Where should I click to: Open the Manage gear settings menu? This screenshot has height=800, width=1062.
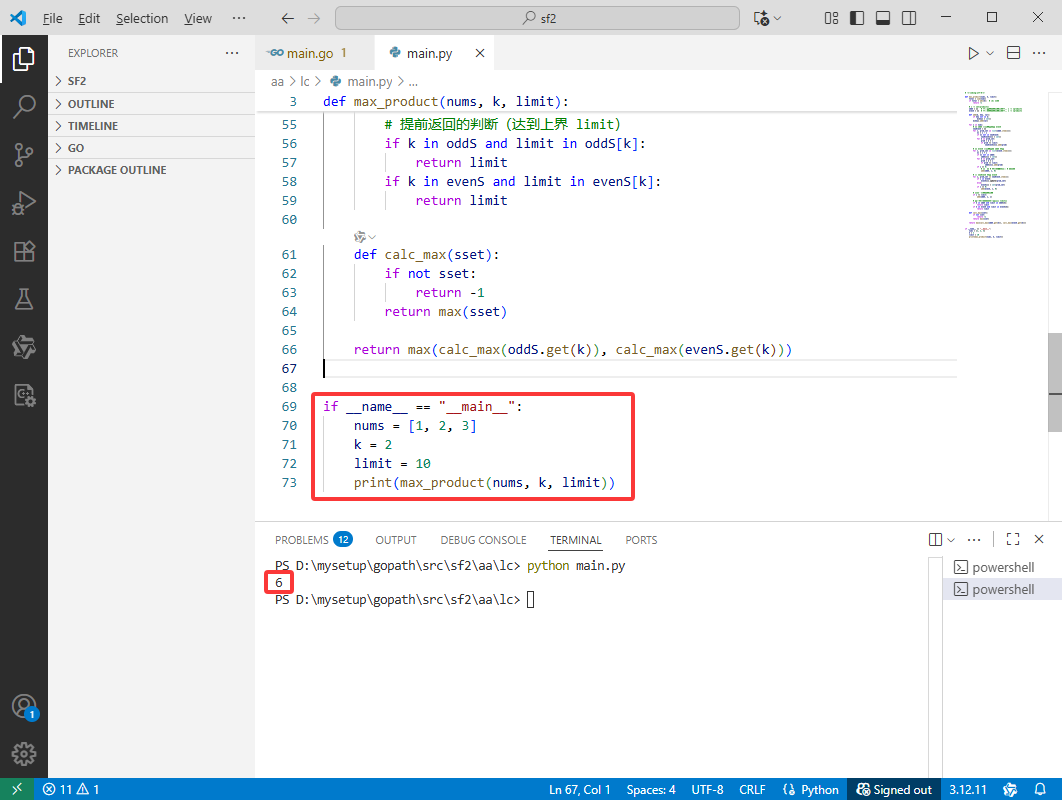coord(24,754)
